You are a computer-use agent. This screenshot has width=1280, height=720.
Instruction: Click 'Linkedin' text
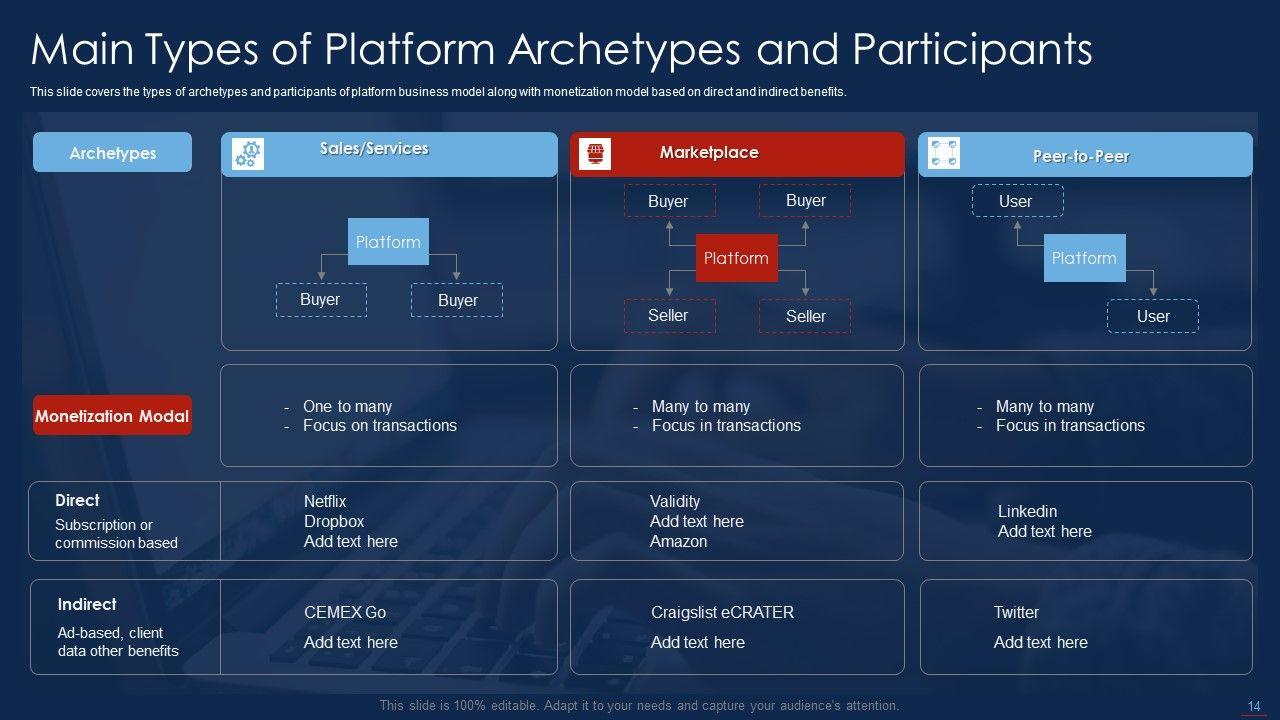tap(1027, 511)
